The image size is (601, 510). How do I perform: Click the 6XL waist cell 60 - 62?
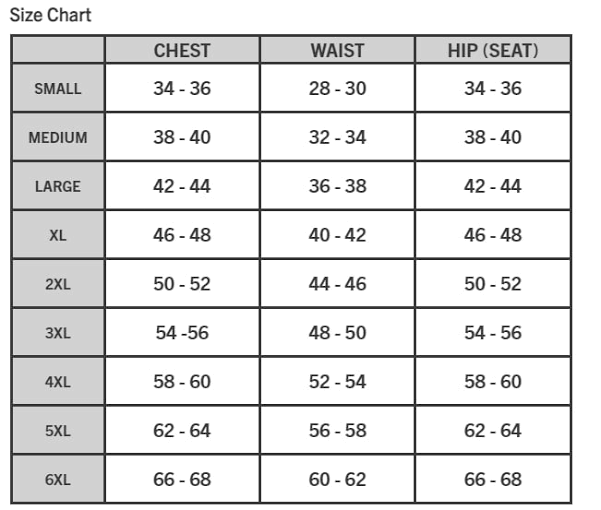337,479
